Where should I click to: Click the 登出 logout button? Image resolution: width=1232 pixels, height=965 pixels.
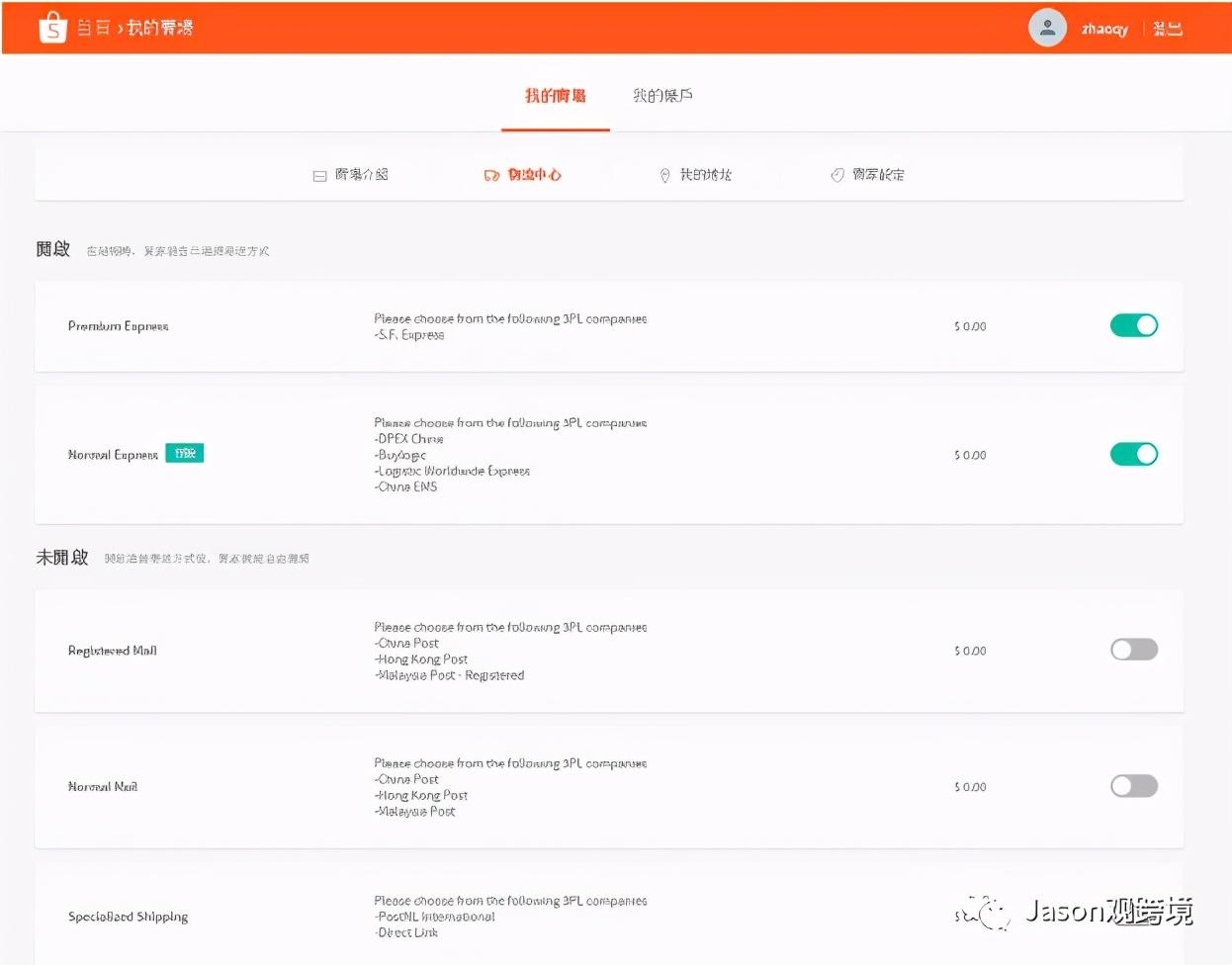click(1168, 28)
